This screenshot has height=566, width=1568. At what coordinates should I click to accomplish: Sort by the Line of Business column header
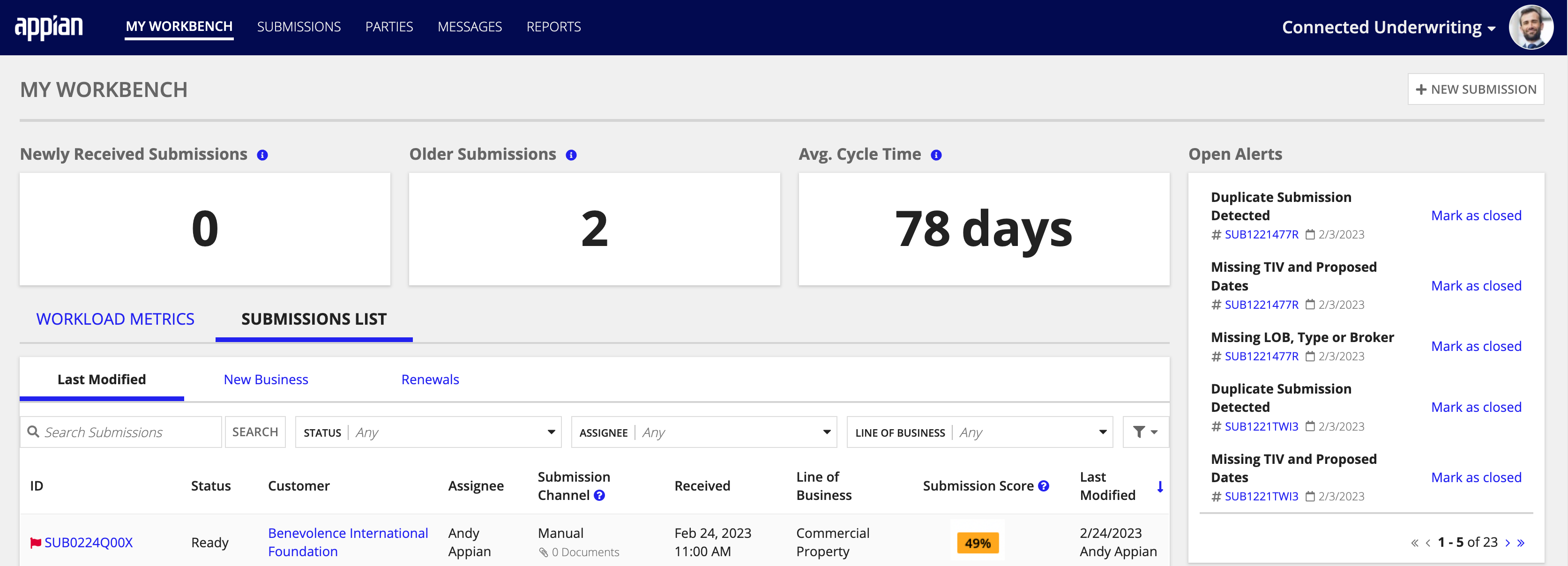click(x=824, y=486)
